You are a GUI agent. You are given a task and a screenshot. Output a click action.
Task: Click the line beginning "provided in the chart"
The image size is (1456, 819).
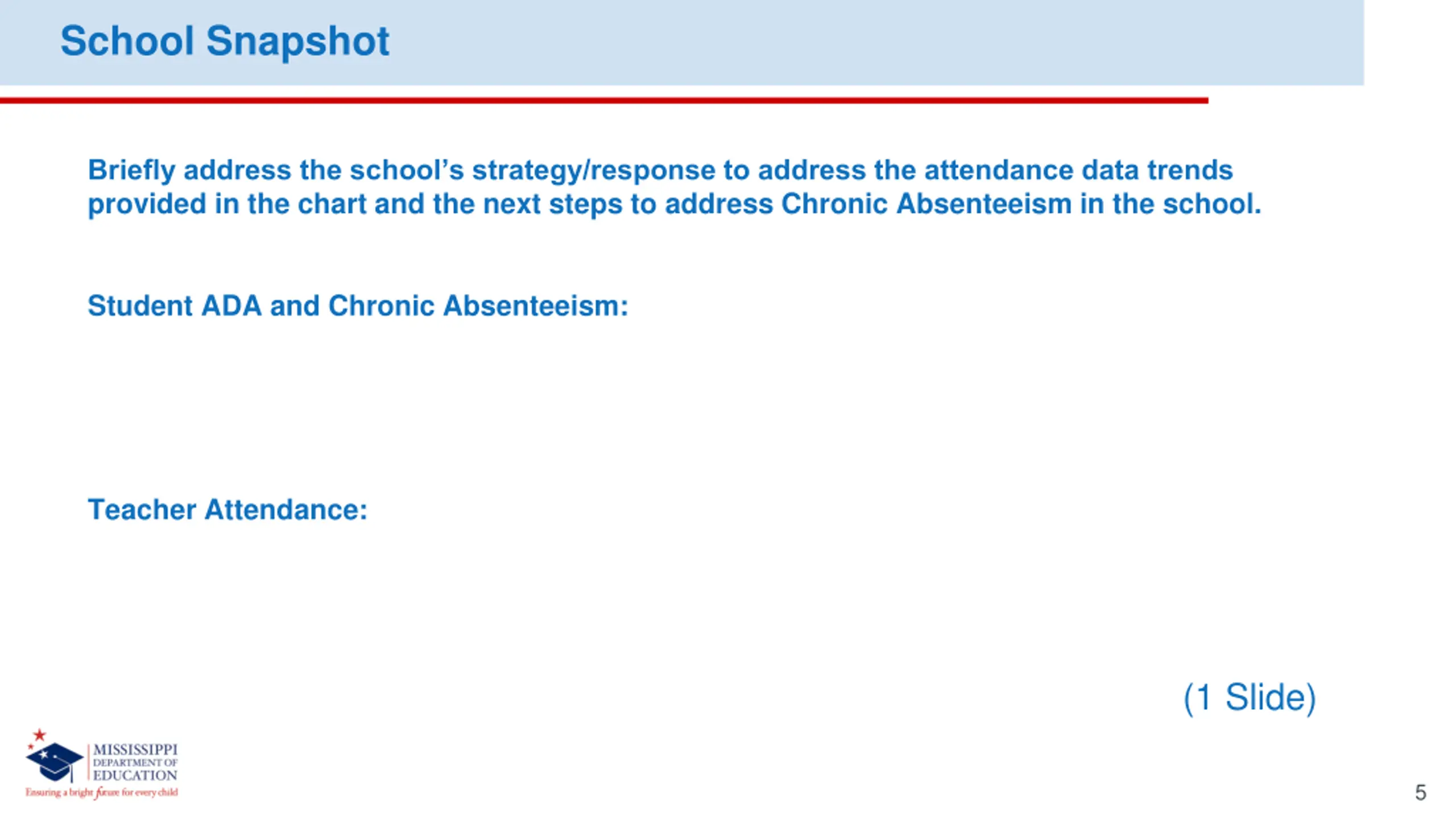click(675, 204)
